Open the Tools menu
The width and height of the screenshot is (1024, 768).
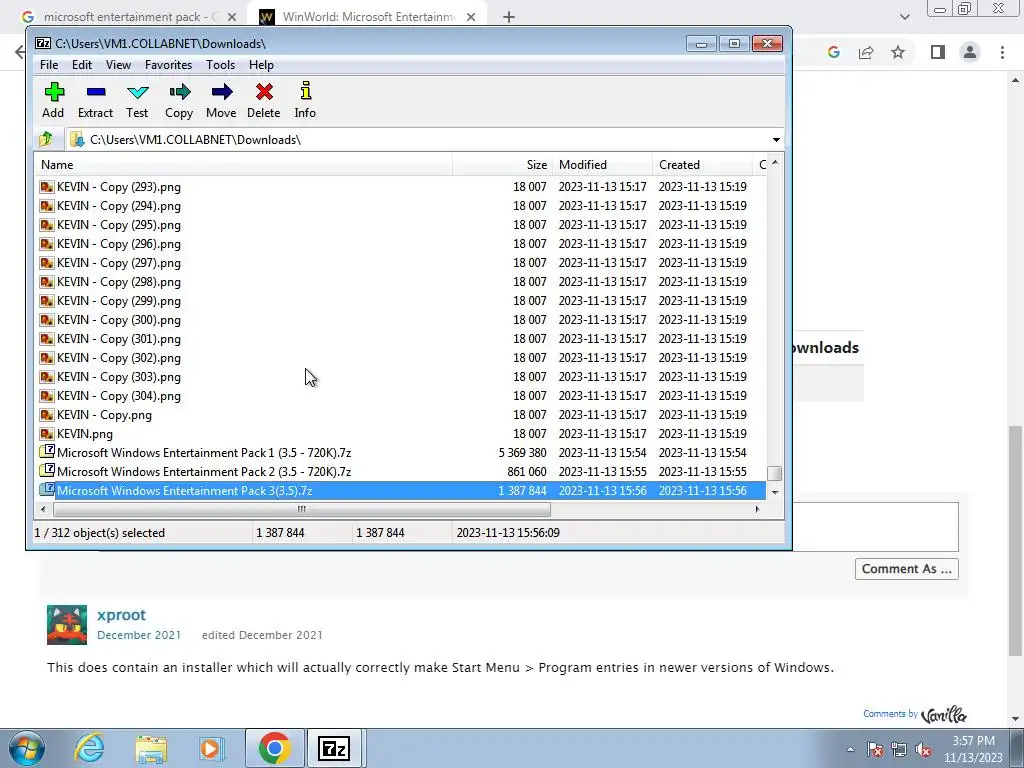220,65
